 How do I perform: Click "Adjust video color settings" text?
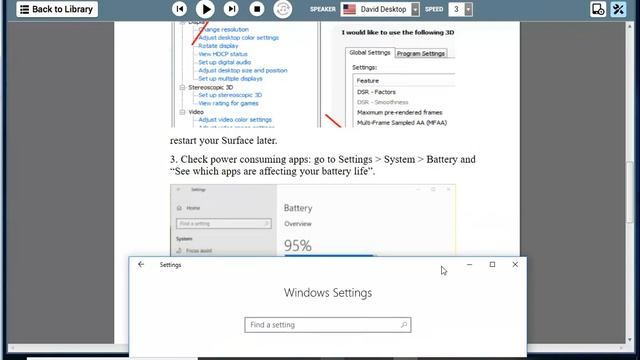tap(235, 120)
